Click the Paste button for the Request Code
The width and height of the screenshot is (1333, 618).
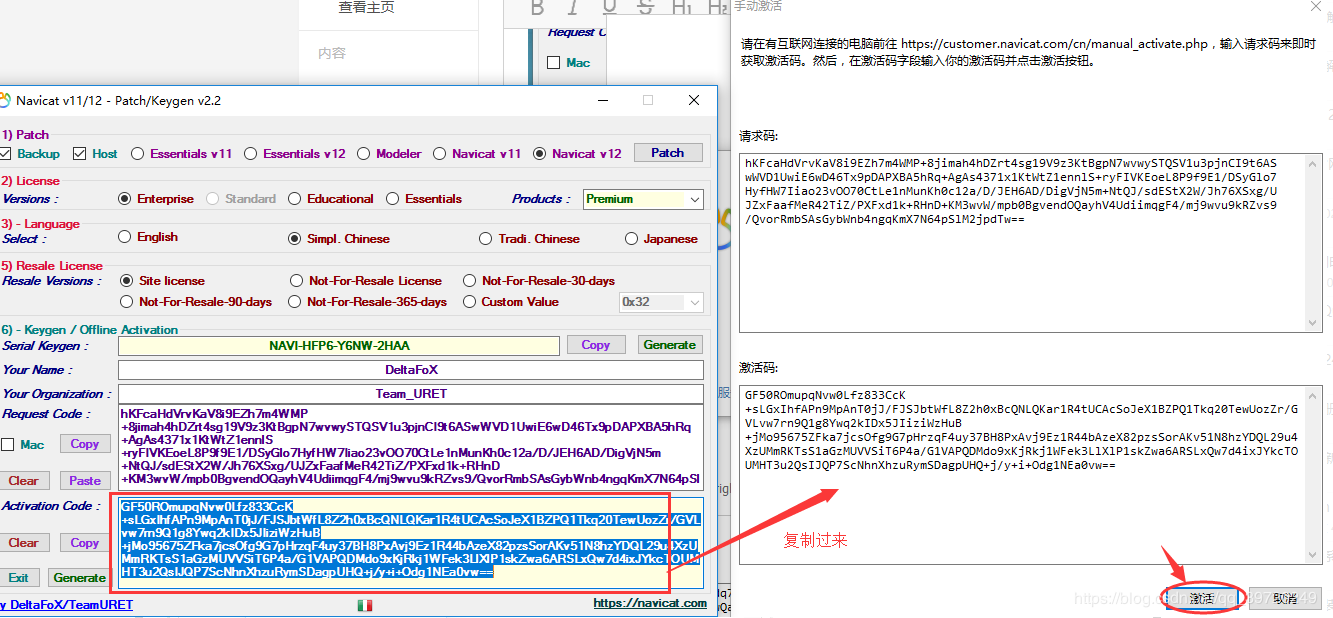tap(85, 481)
